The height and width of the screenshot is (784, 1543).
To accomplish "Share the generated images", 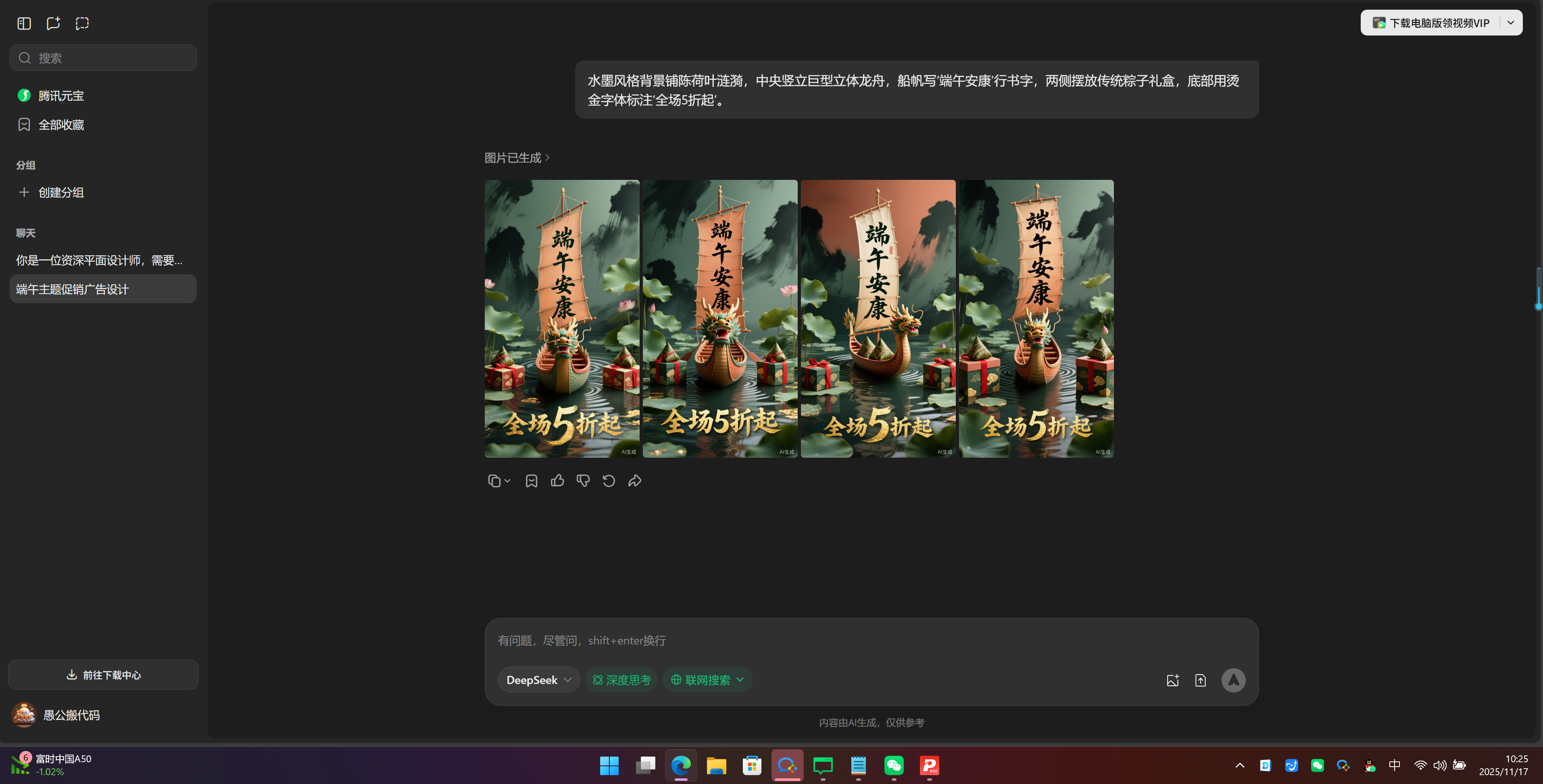I will coord(634,480).
